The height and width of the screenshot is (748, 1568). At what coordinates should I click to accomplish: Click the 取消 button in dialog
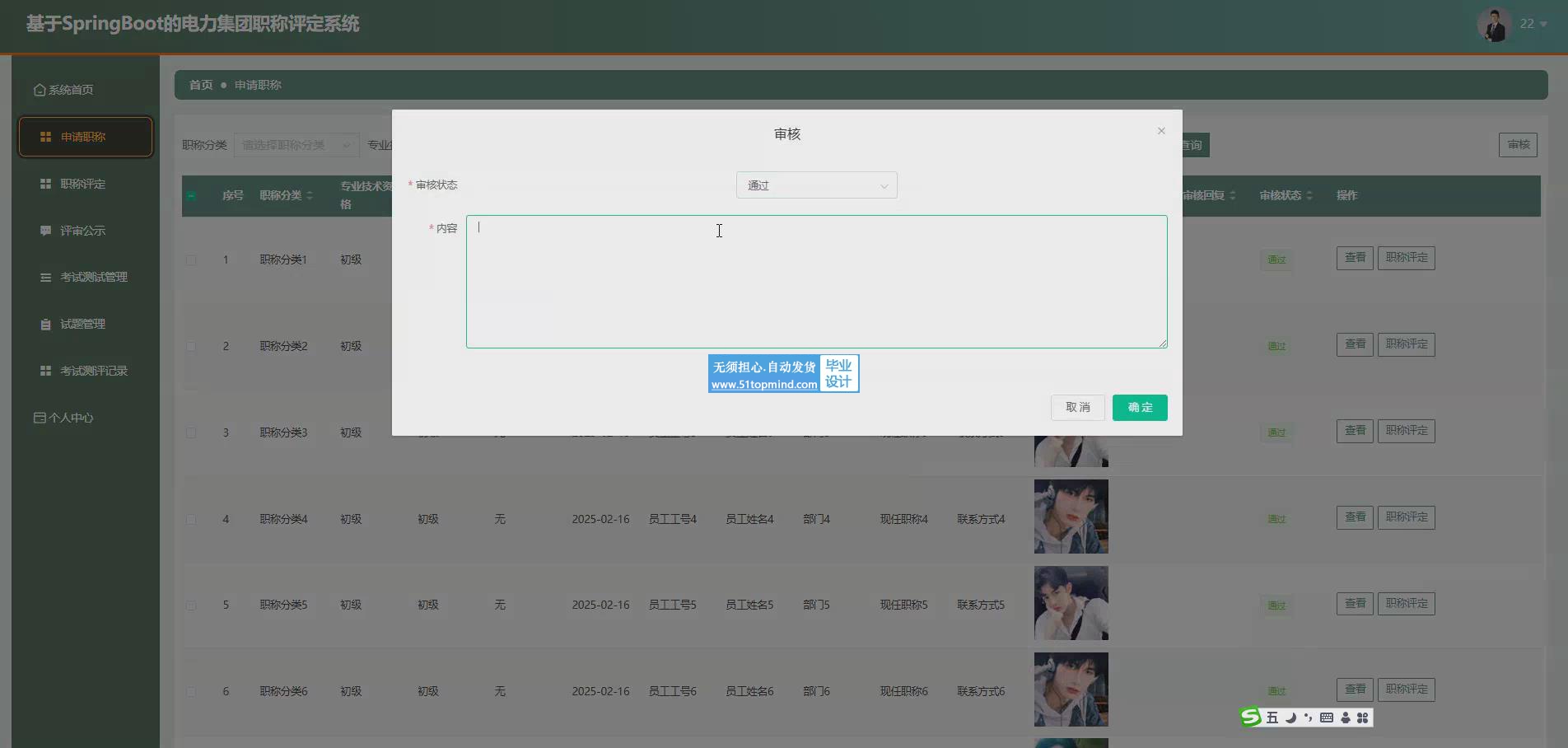pyautogui.click(x=1077, y=408)
